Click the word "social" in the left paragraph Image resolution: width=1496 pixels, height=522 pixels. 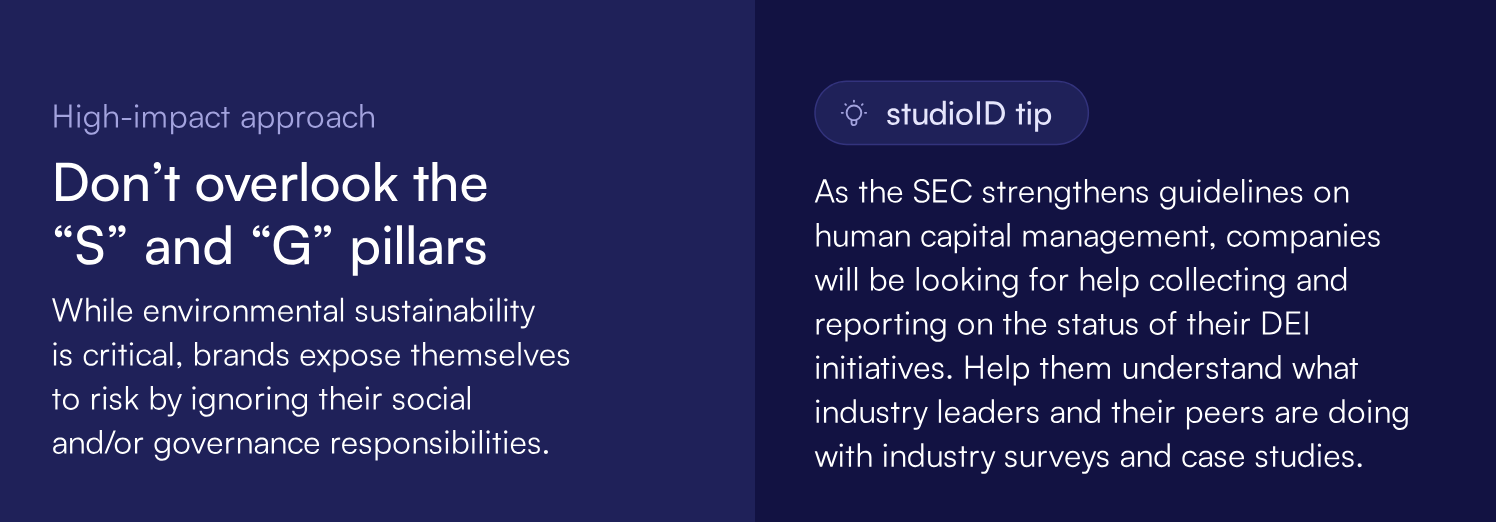(x=430, y=399)
